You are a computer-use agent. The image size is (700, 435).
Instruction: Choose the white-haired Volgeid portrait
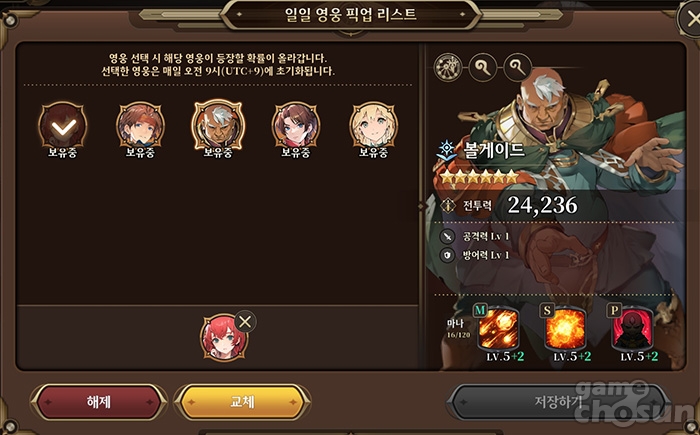[218, 125]
